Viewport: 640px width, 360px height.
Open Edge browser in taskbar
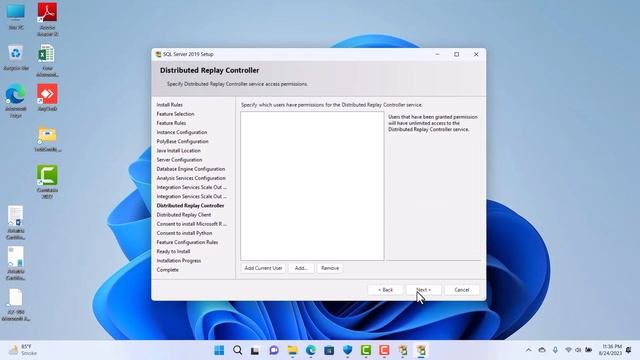tap(311, 350)
